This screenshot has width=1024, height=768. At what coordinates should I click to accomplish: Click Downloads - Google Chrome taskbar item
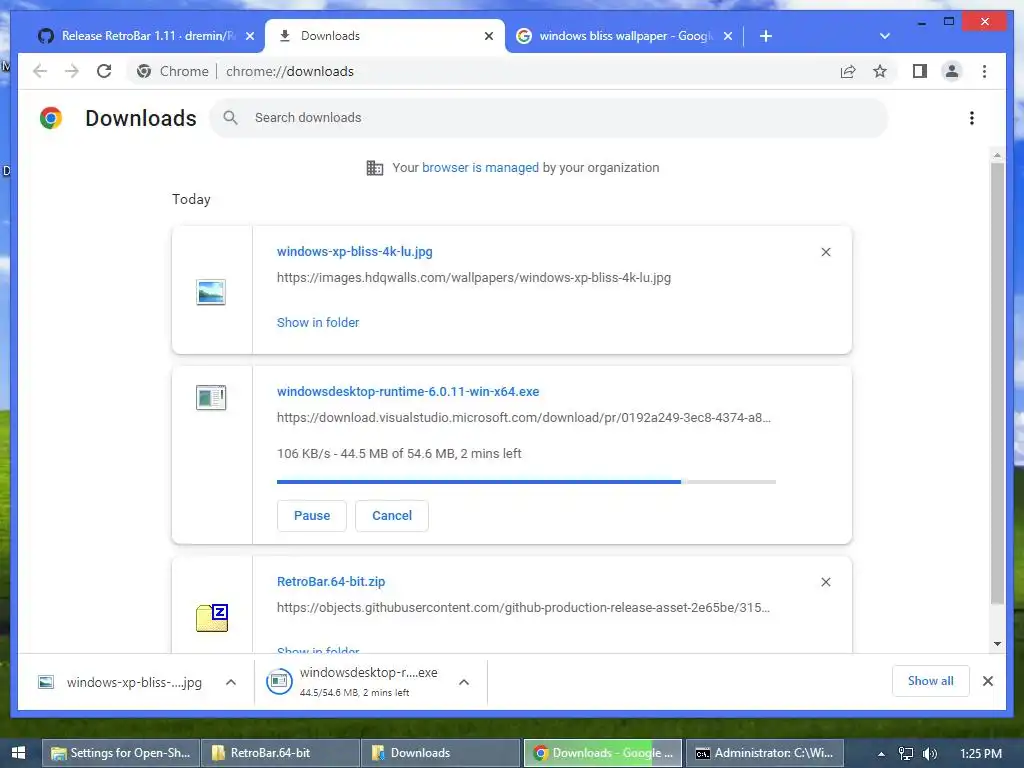[x=603, y=753]
